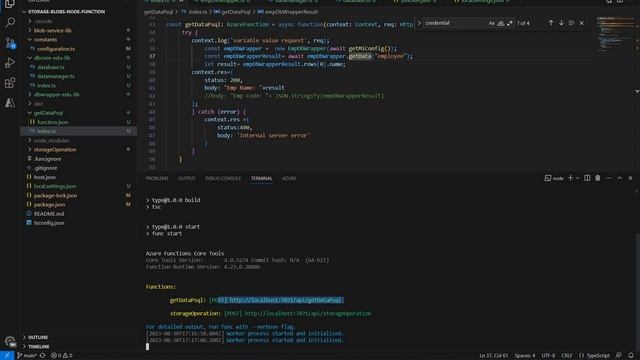Viewport: 640px width, 360px height.
Task: Click the git branch indicator in status bar
Action: [27, 356]
